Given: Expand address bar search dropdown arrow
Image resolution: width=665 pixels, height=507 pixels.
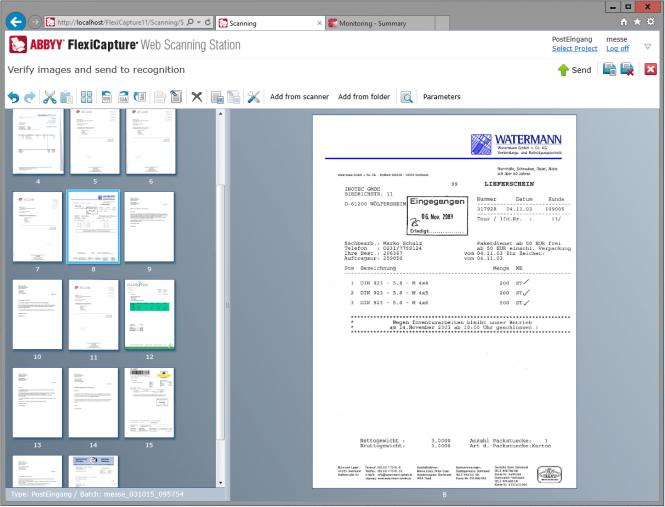Looking at the screenshot, I should tap(198, 22).
